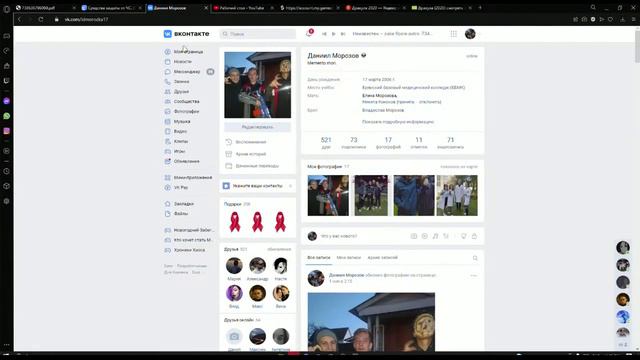Open friend Влад's avatar
Viewport: 640px width, 360px height.
[x=234, y=293]
